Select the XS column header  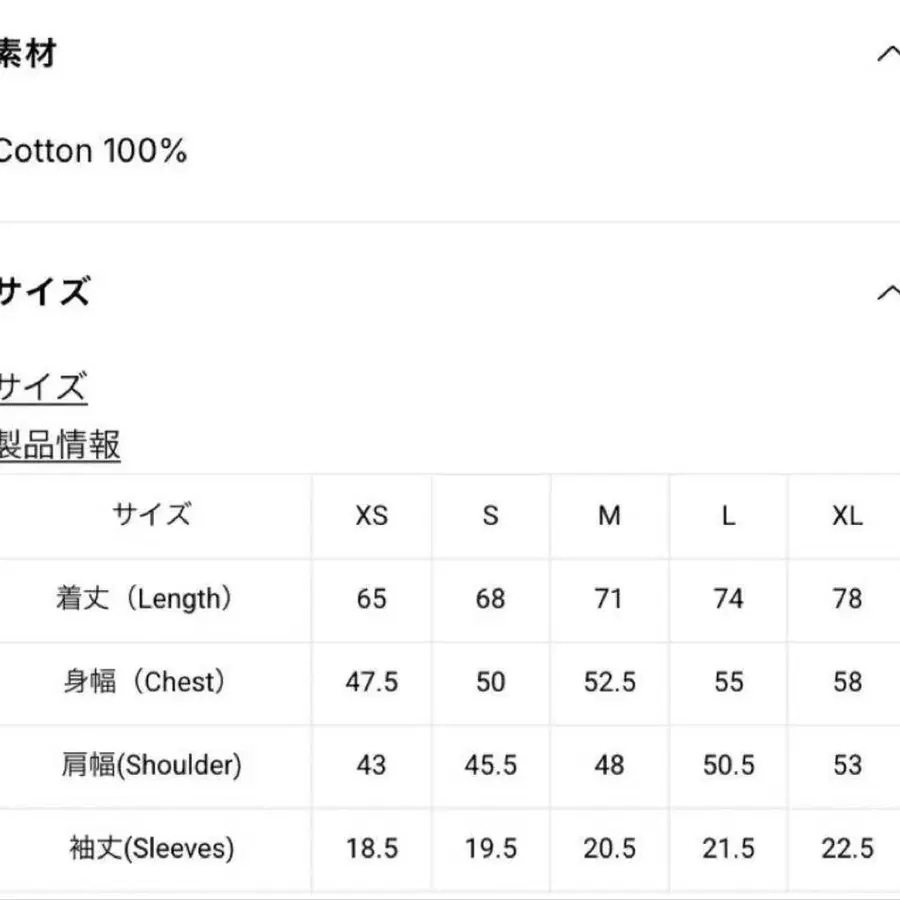(371, 516)
